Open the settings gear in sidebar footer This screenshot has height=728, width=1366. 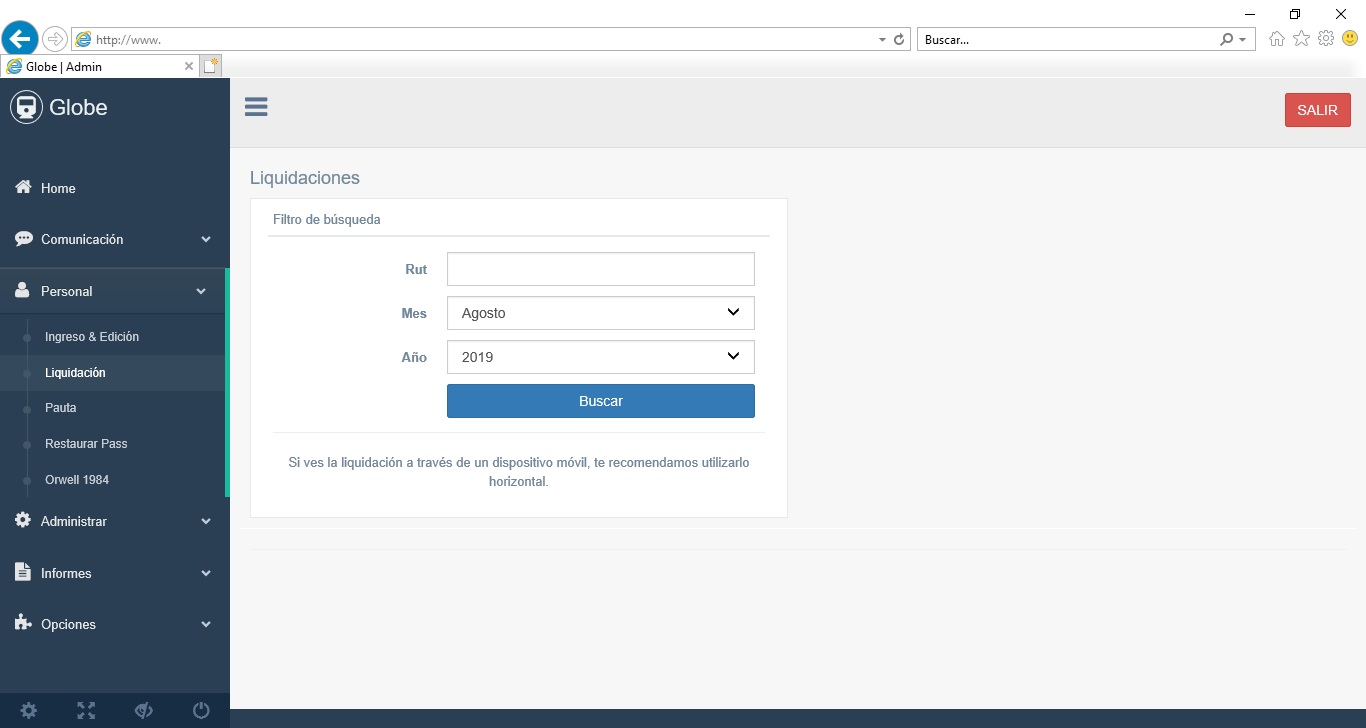pyautogui.click(x=29, y=711)
